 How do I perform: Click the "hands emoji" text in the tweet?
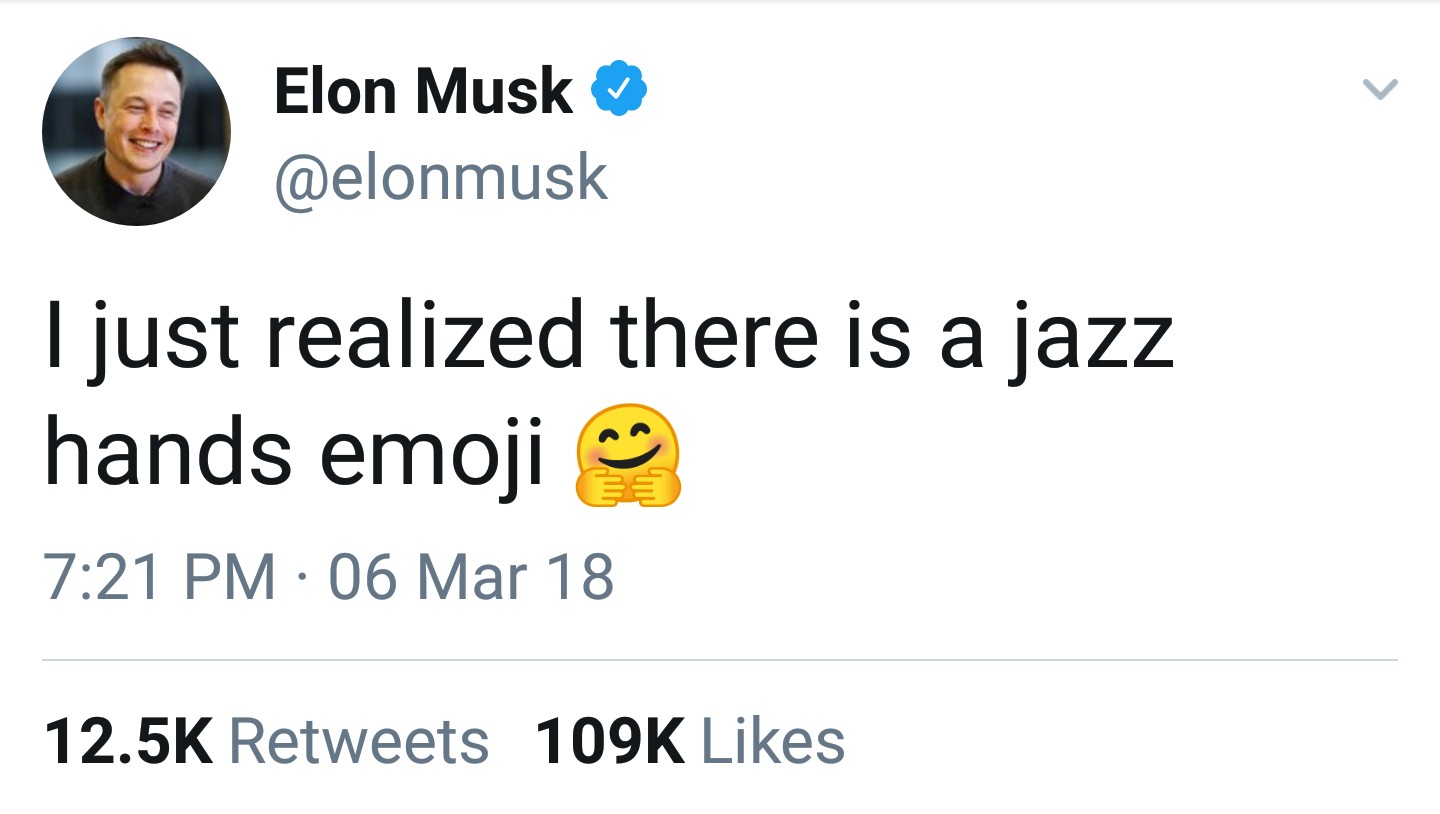(x=295, y=455)
